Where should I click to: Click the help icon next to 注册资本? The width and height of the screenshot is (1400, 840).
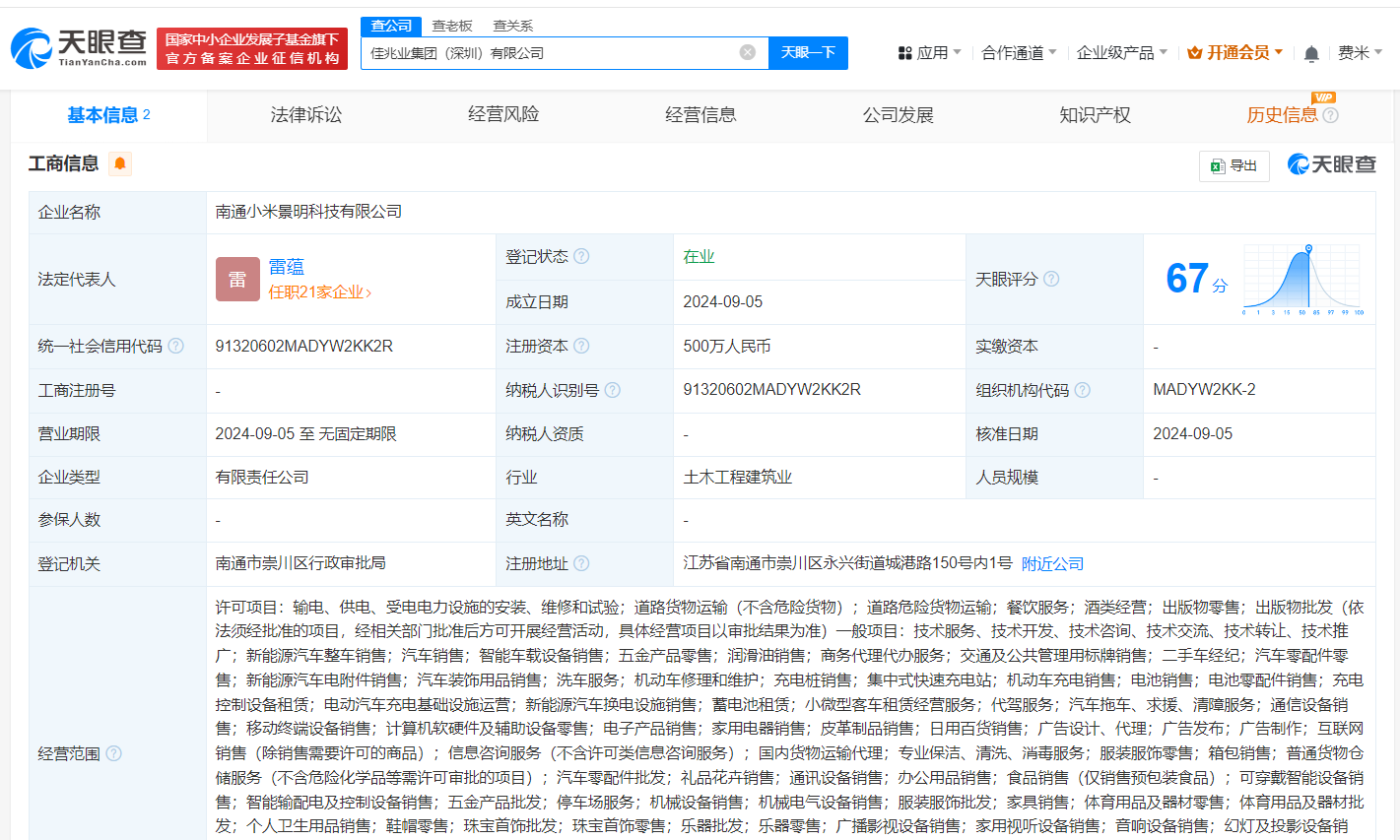coord(583,346)
